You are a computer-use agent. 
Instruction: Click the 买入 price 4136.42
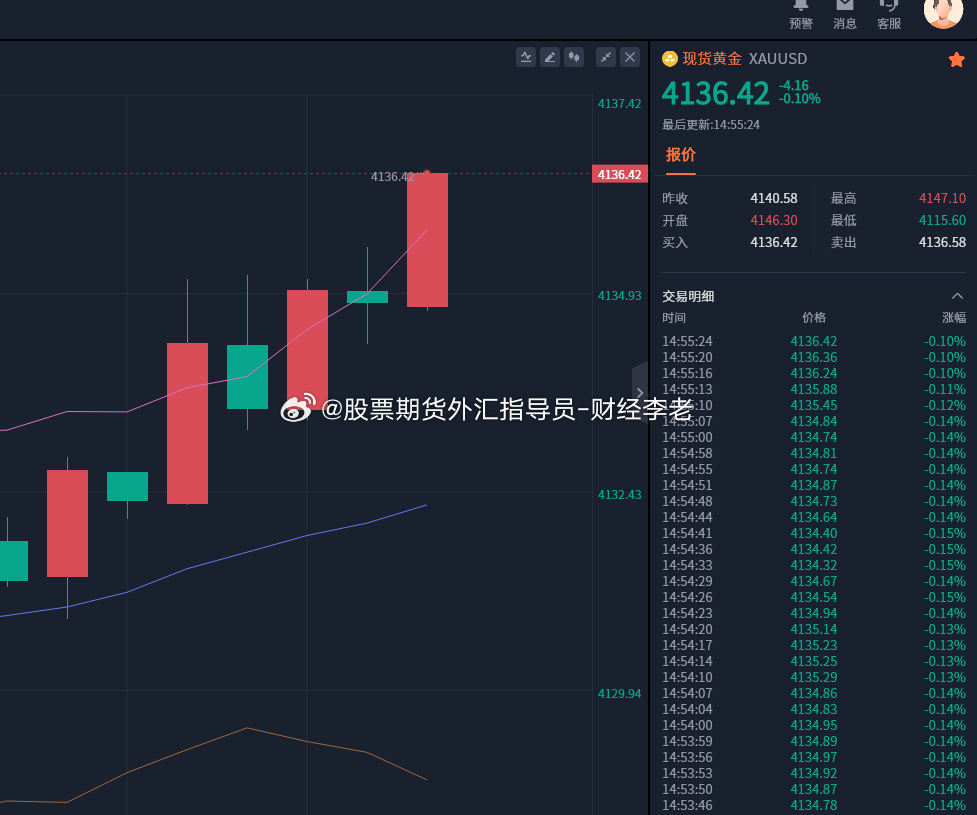pyautogui.click(x=774, y=242)
